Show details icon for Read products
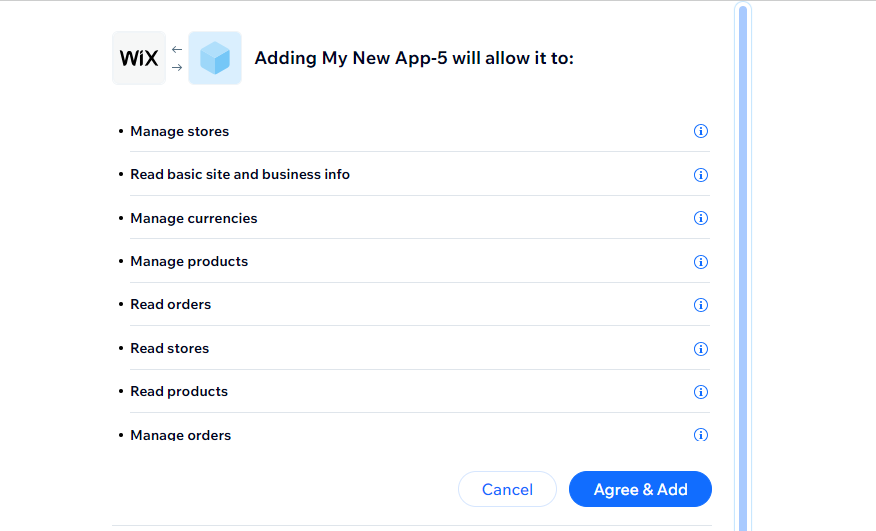The width and height of the screenshot is (876, 531). [x=701, y=392]
